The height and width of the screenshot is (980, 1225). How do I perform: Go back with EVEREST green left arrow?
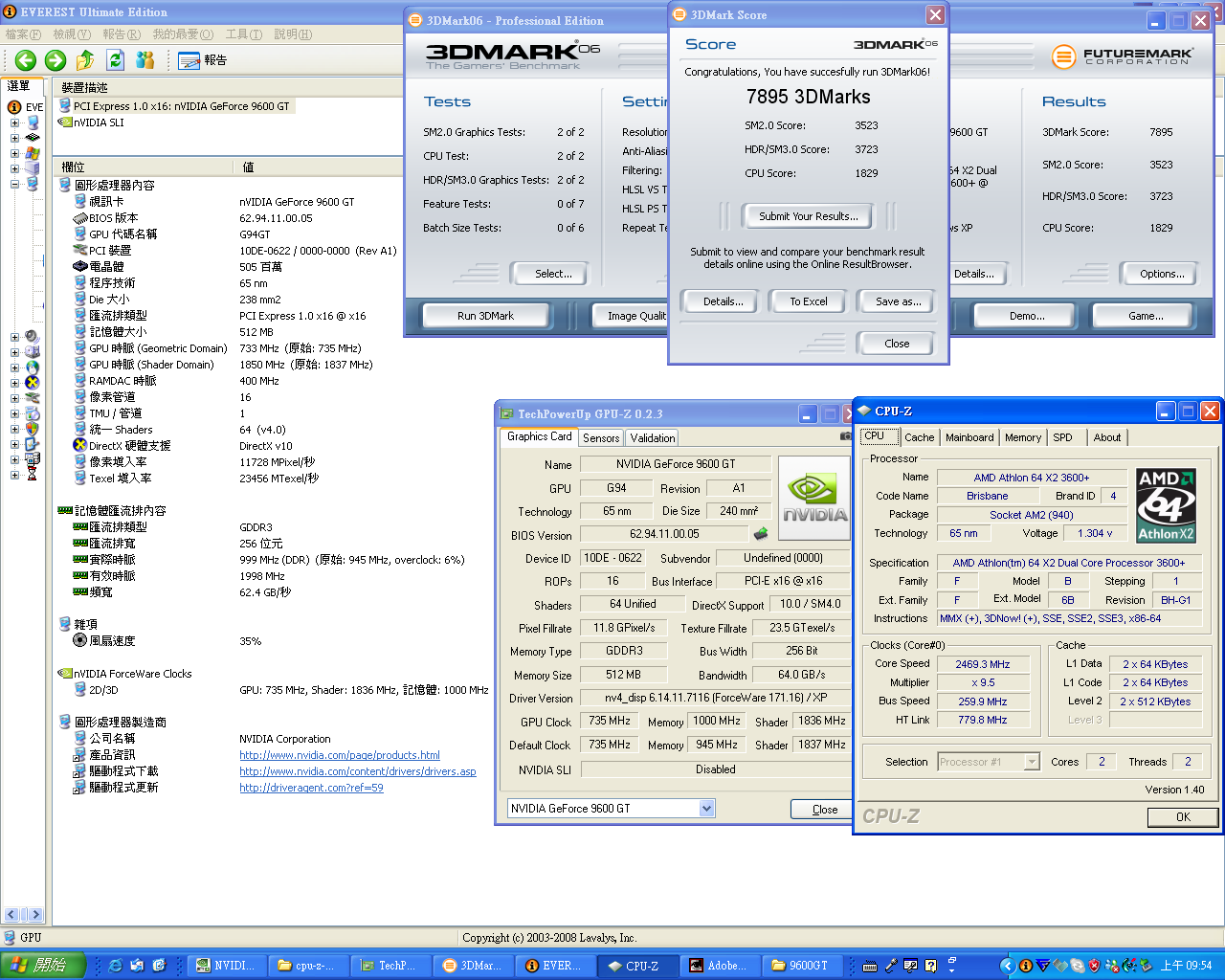click(x=26, y=60)
